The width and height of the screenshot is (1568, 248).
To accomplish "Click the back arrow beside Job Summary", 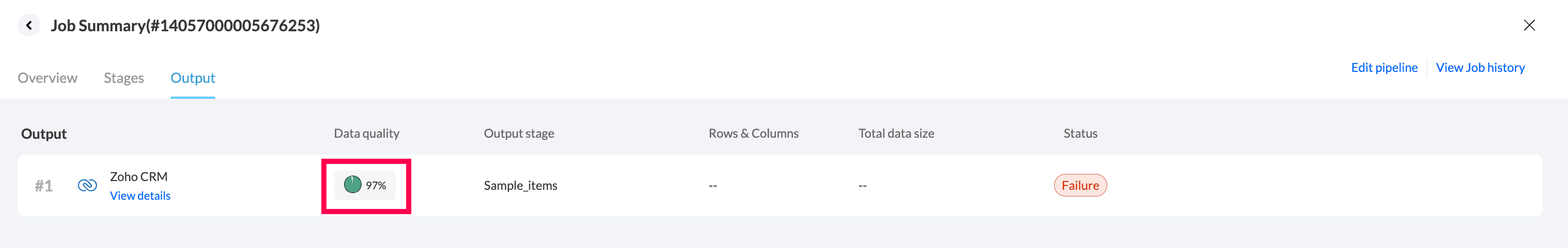I will coord(28,26).
